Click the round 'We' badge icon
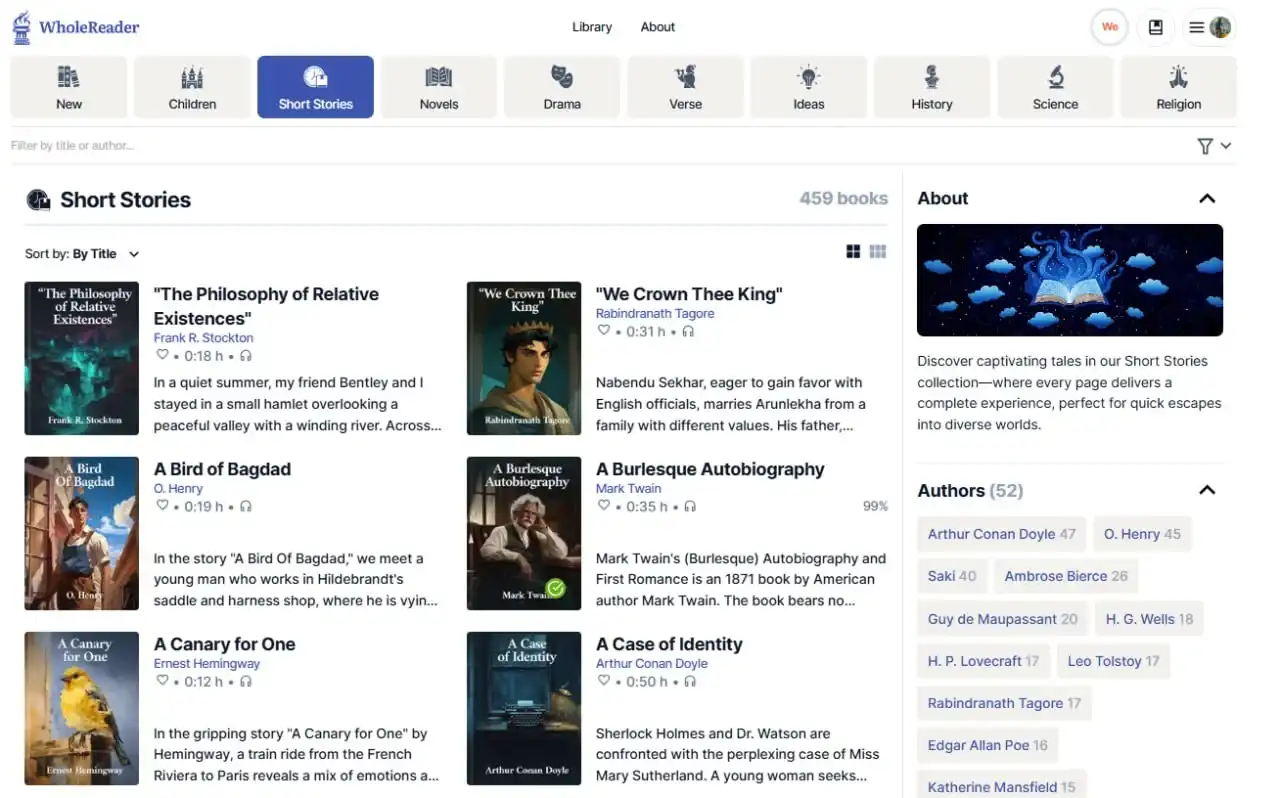The image size is (1280, 798). point(1109,28)
